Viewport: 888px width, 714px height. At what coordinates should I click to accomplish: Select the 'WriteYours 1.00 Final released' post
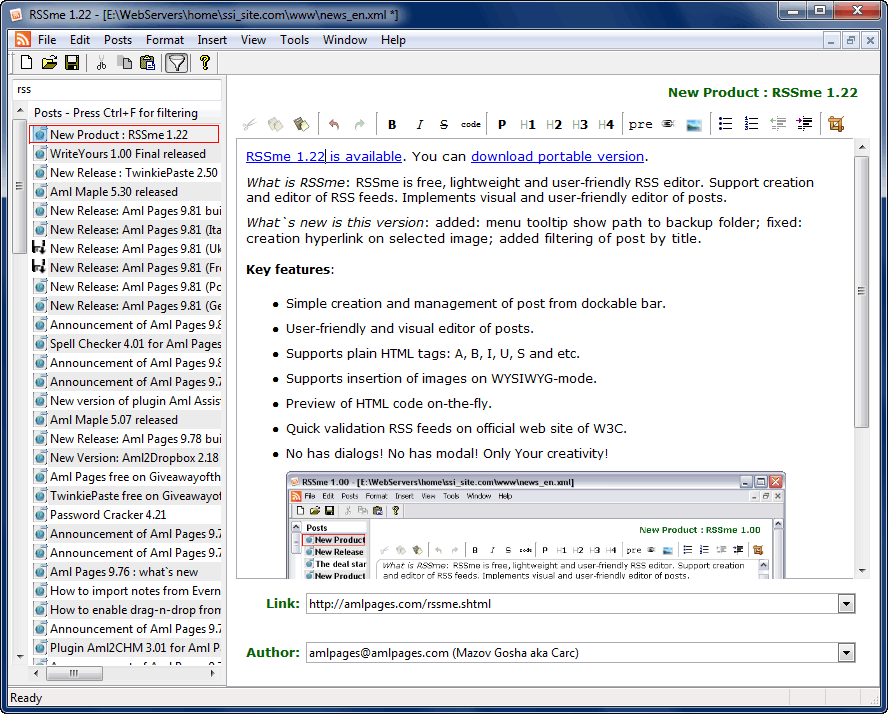(126, 153)
